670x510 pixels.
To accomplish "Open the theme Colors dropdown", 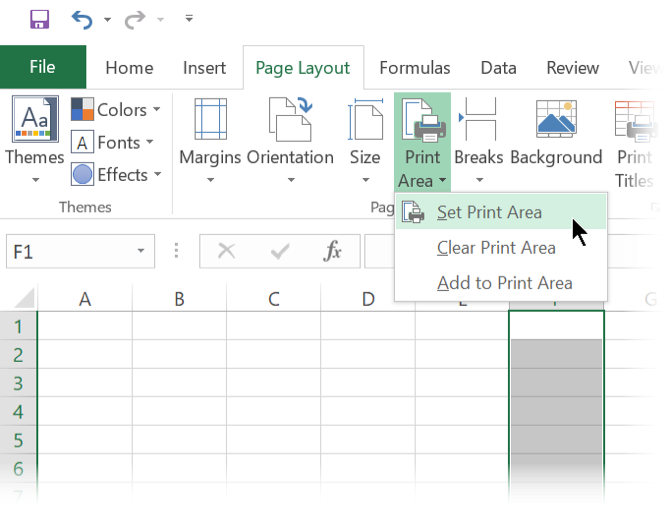I will 116,109.
